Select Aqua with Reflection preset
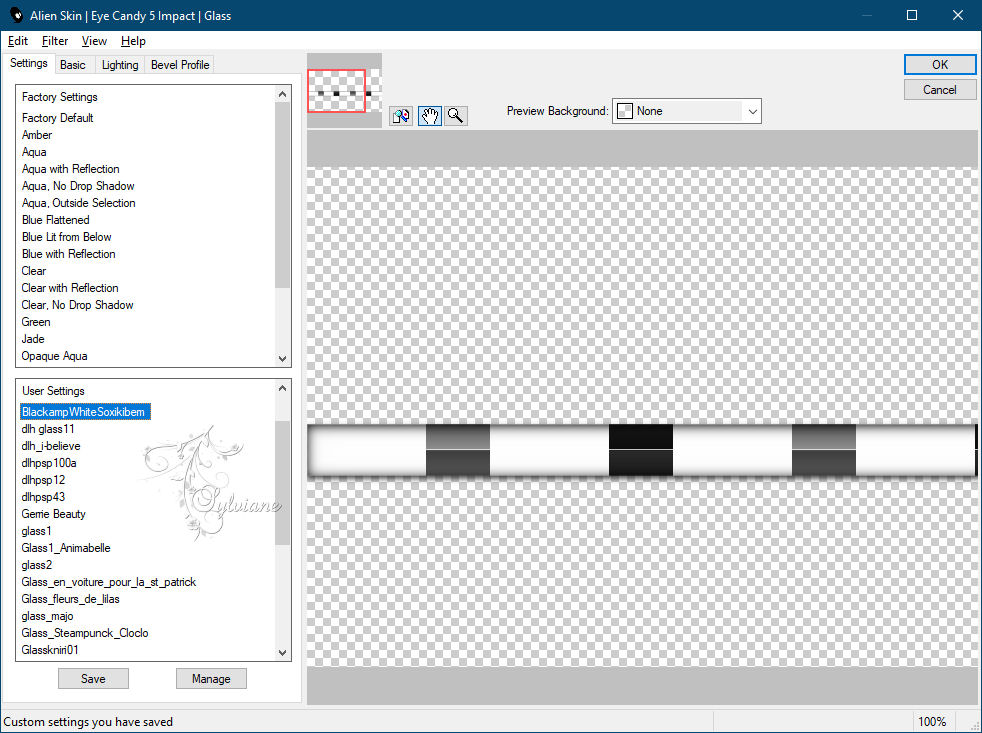 tap(71, 169)
